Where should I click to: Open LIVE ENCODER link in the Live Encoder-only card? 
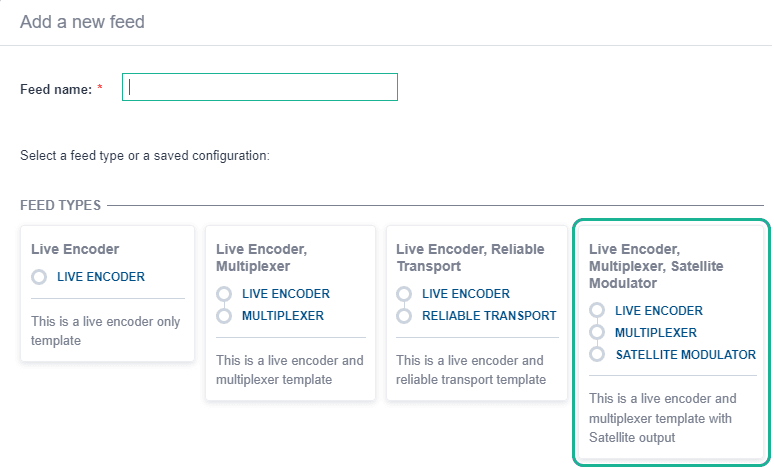point(101,277)
